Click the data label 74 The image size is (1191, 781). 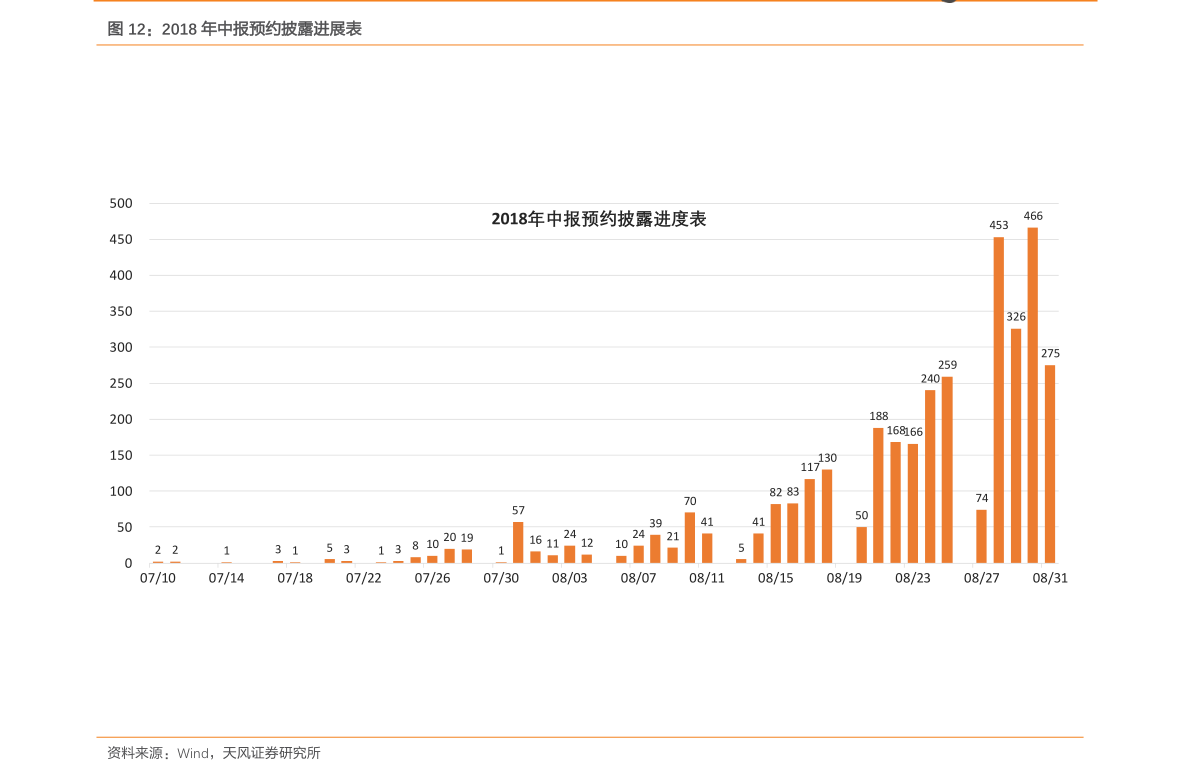982,498
